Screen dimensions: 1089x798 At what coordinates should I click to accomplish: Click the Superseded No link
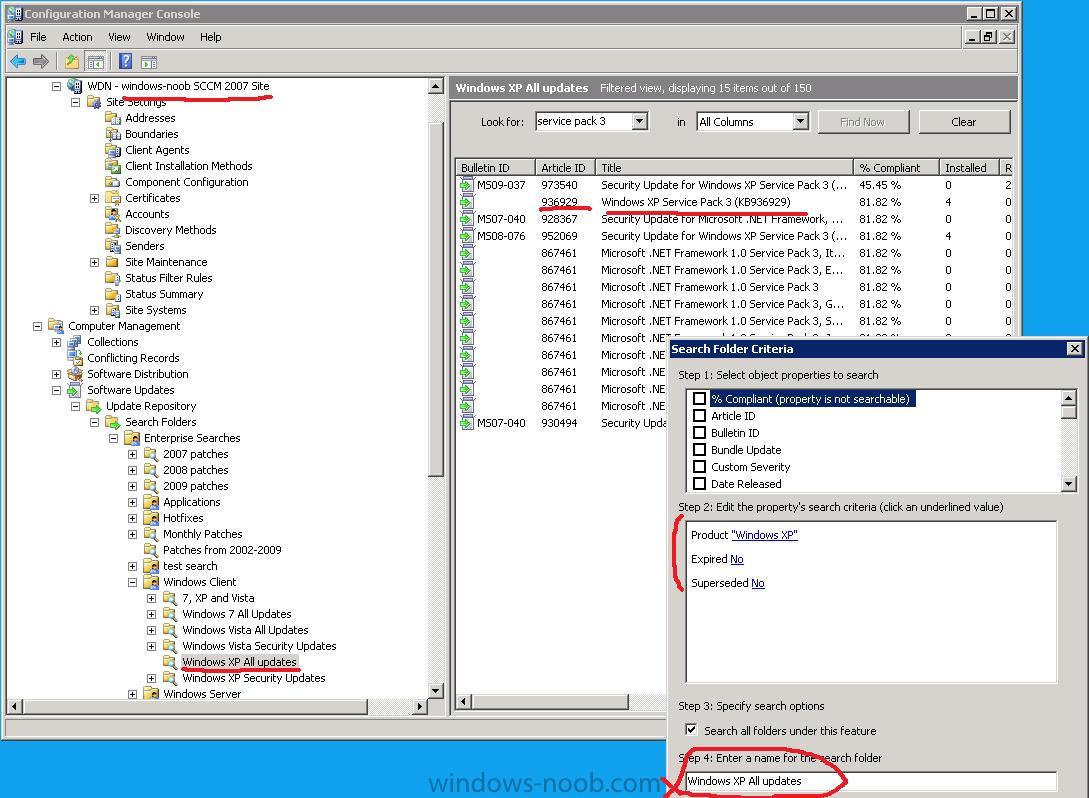[x=758, y=583]
